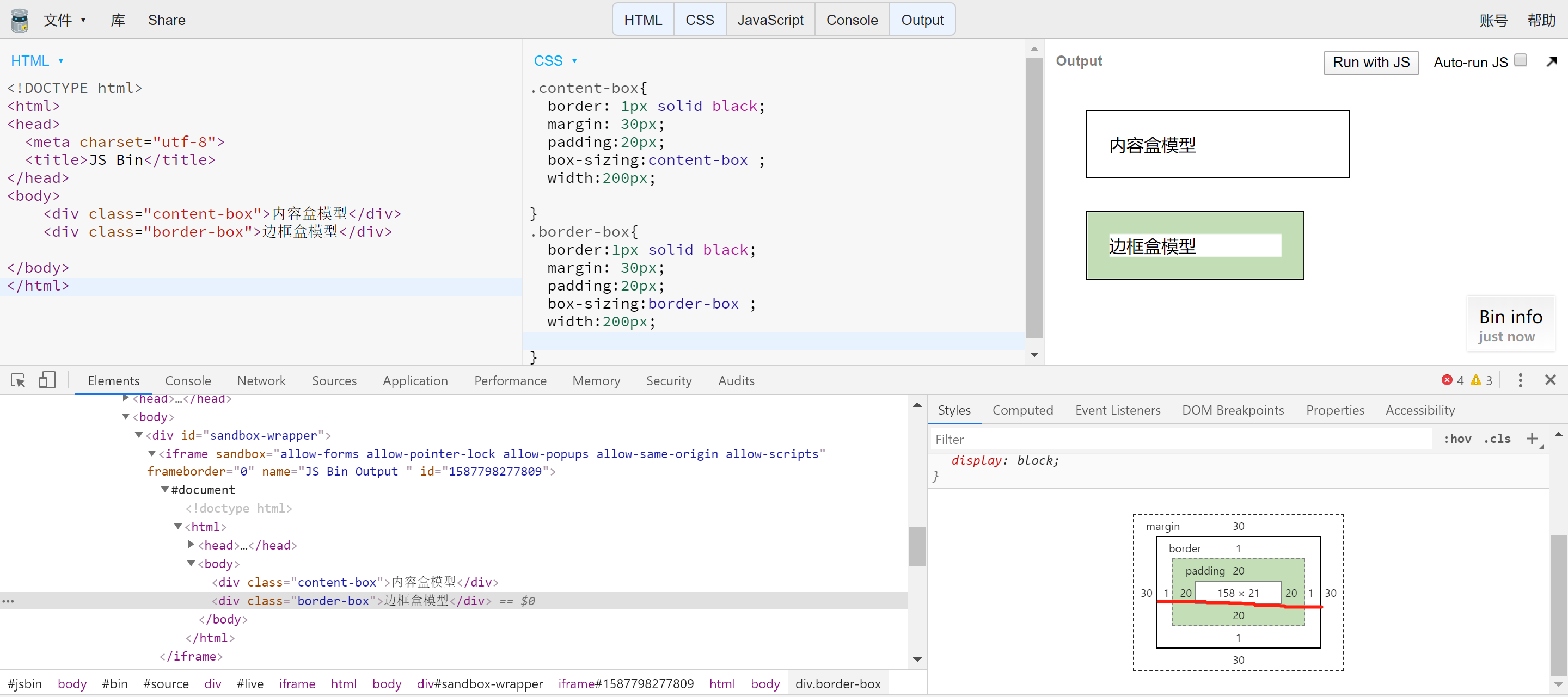Click the 内容盒模型 box in the output
The width and height of the screenshot is (1568, 697).
tap(1217, 144)
